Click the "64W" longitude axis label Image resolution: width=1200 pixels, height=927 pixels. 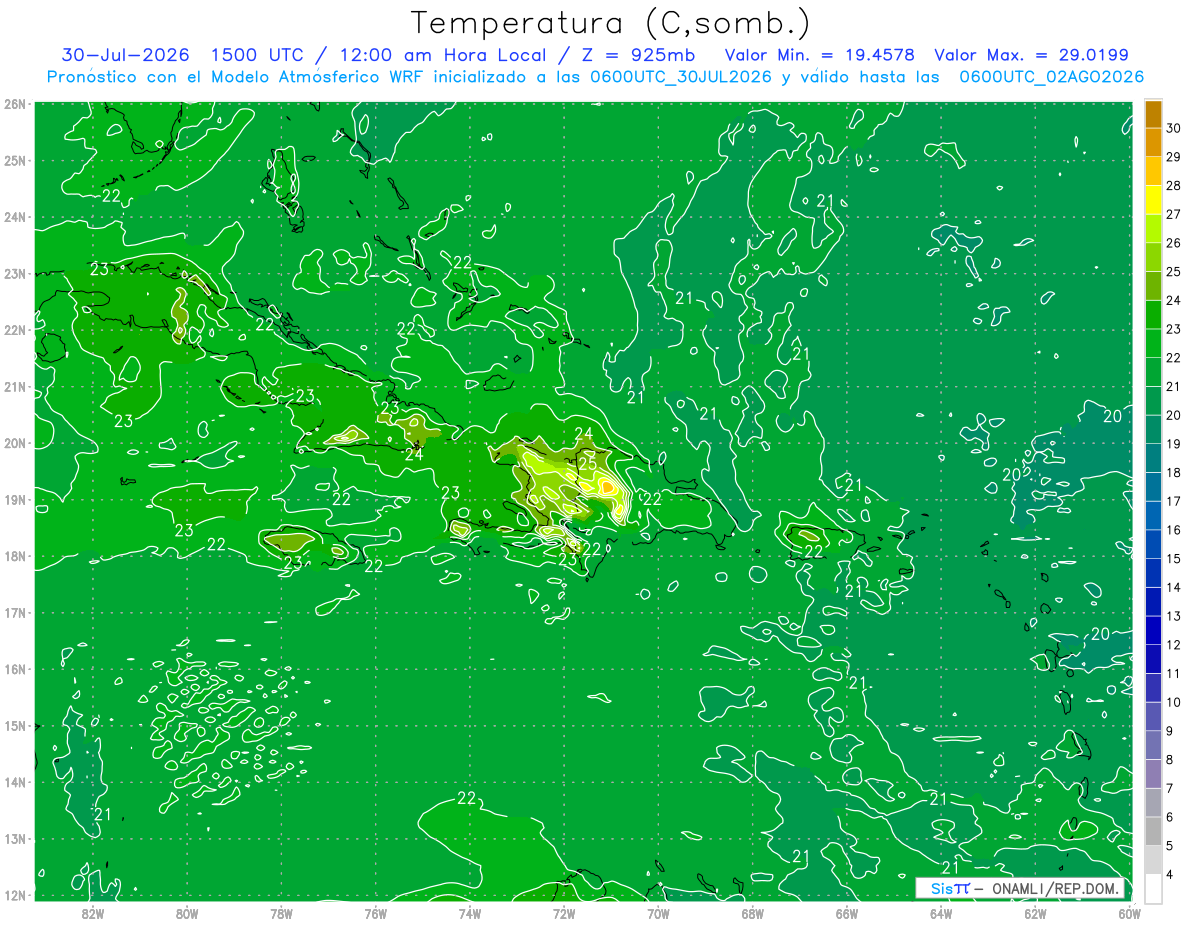click(941, 913)
